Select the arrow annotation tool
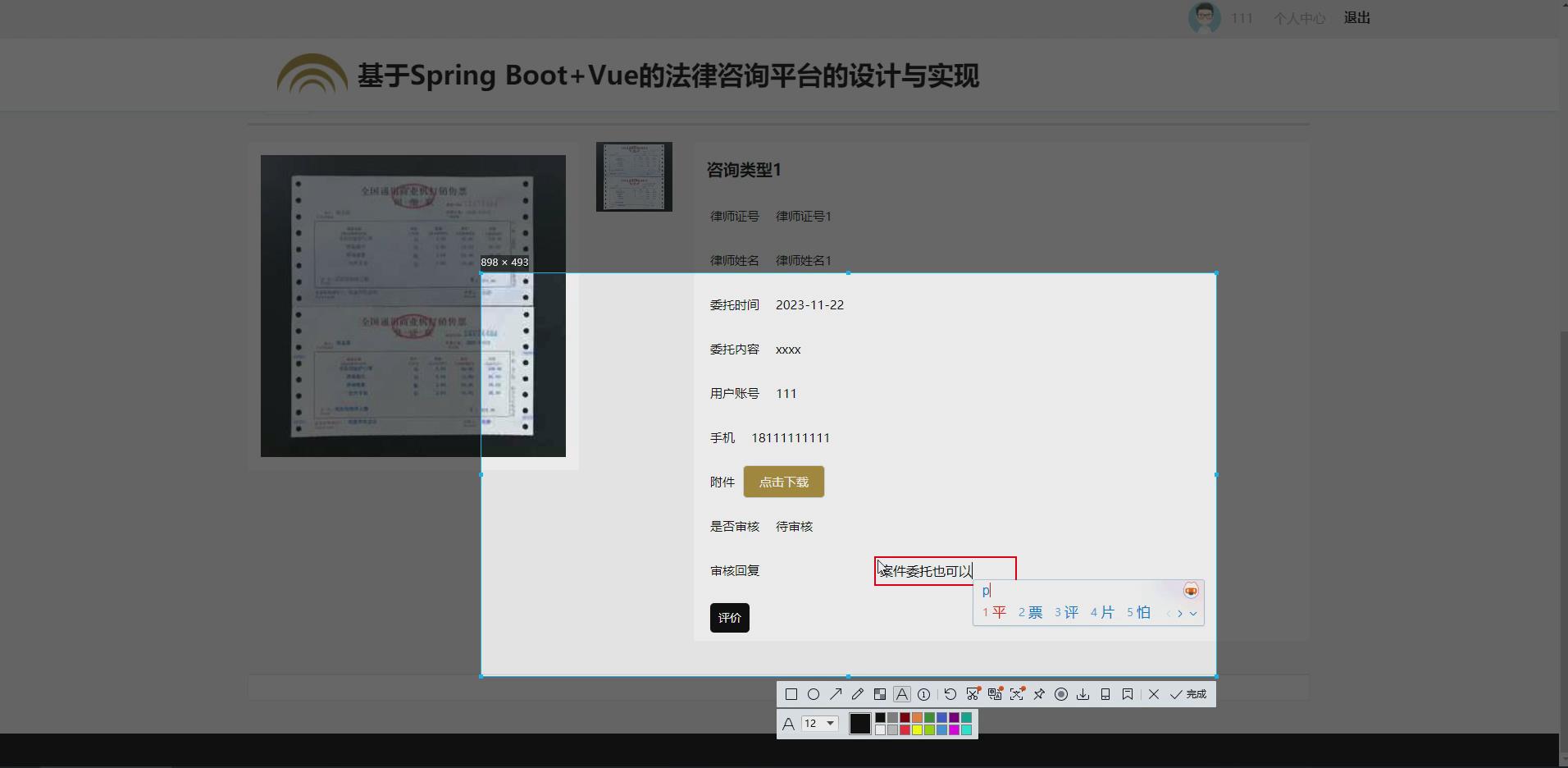The image size is (1568, 768). click(x=835, y=694)
